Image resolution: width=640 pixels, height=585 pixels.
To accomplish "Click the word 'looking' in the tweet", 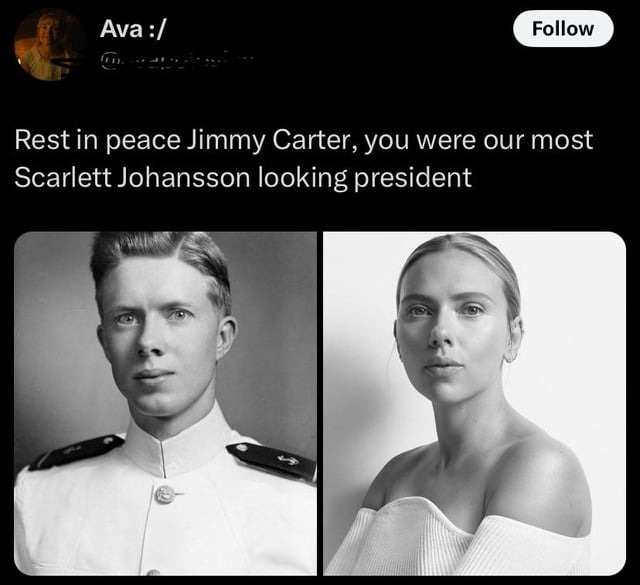I will [302, 178].
